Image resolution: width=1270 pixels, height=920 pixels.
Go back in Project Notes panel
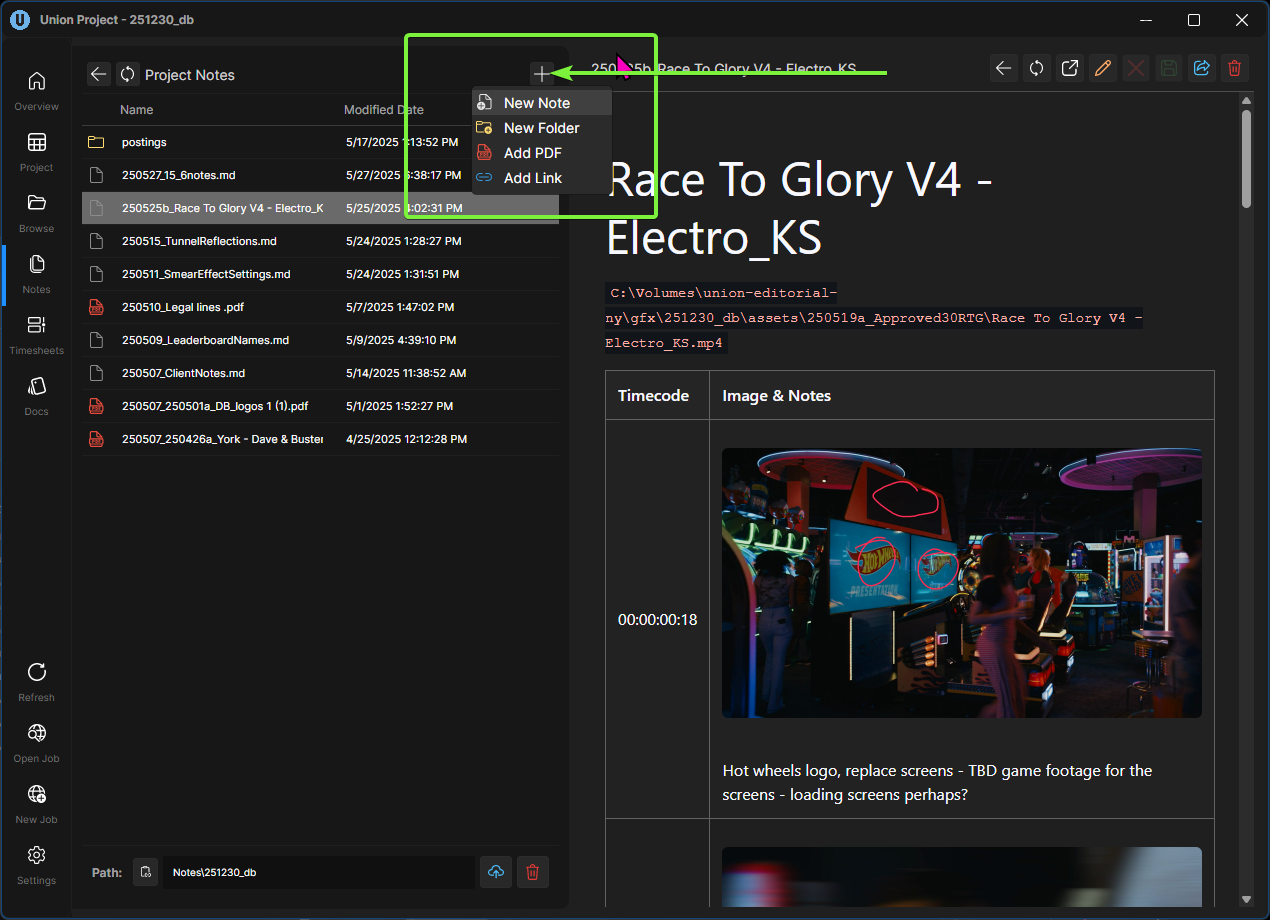point(98,74)
